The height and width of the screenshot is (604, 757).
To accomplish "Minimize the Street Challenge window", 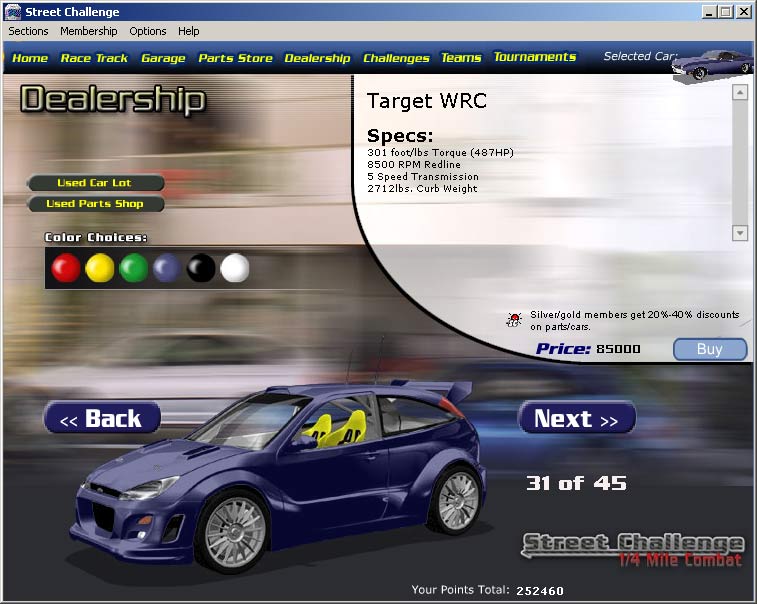I will (709, 12).
